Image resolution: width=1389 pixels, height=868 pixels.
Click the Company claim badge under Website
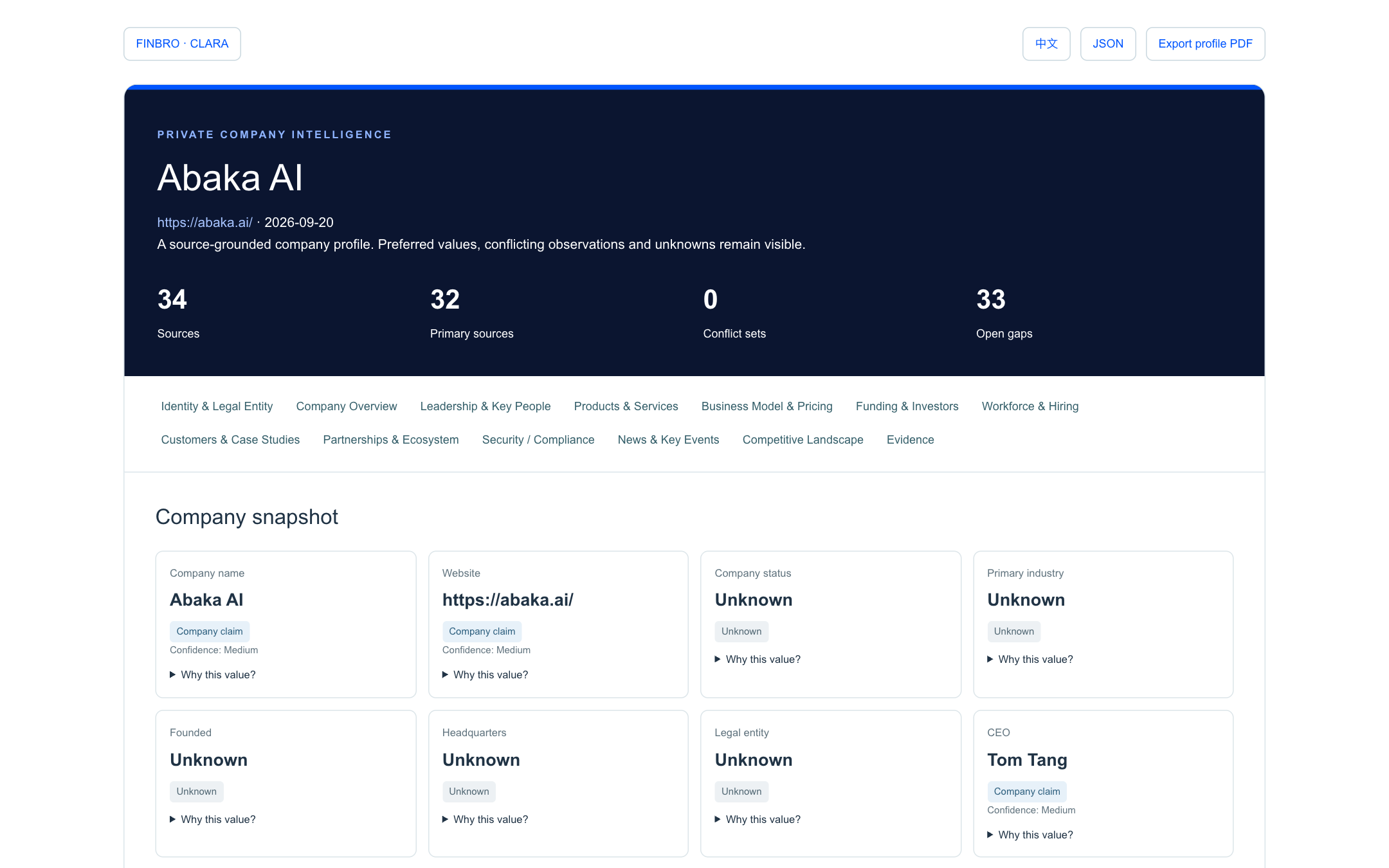(x=482, y=631)
